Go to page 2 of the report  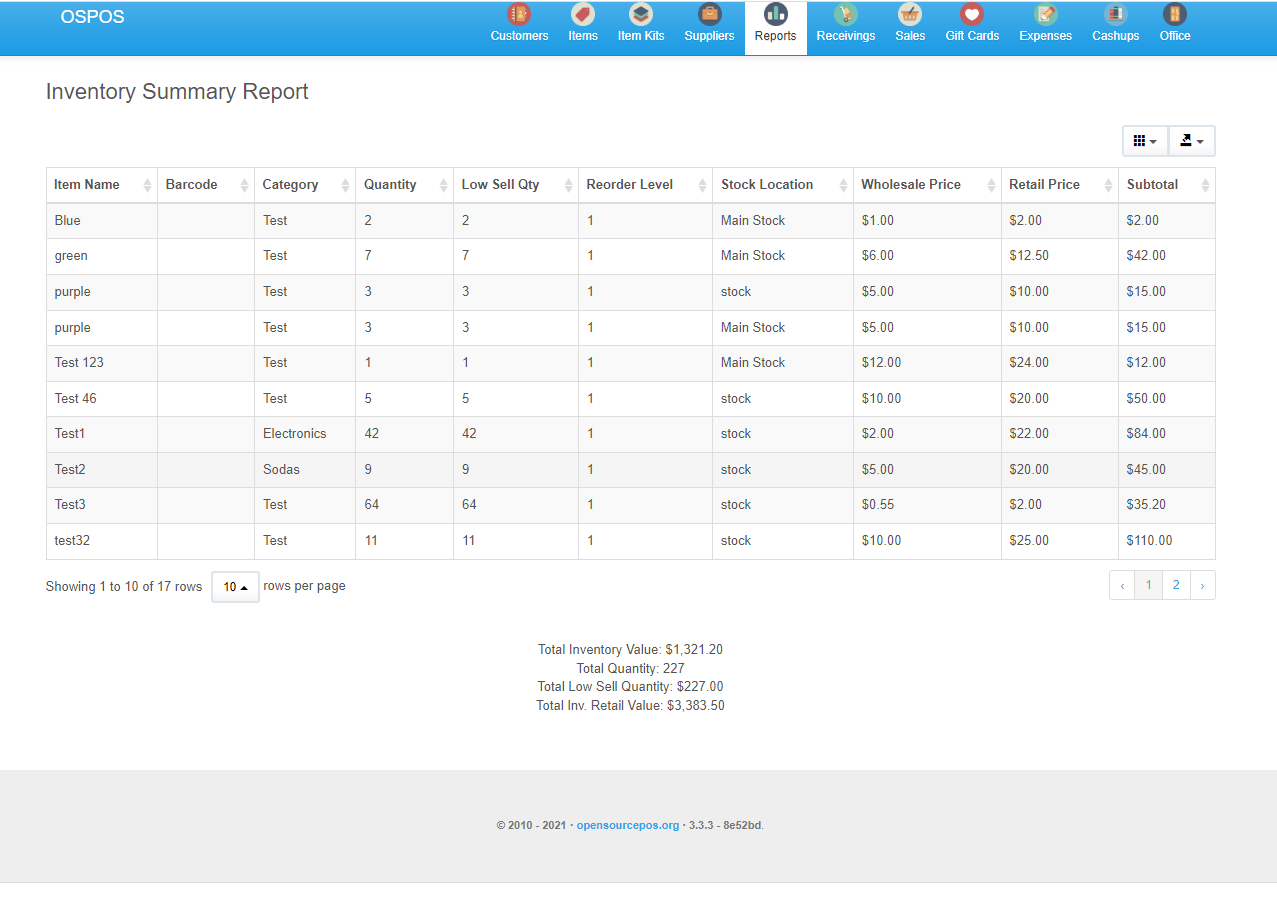(1175, 585)
